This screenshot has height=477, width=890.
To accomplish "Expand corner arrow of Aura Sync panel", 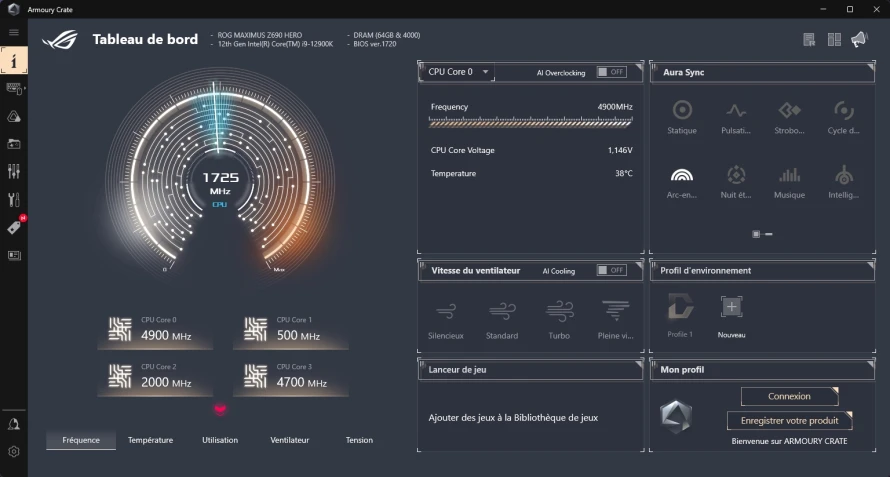I will tap(871, 66).
